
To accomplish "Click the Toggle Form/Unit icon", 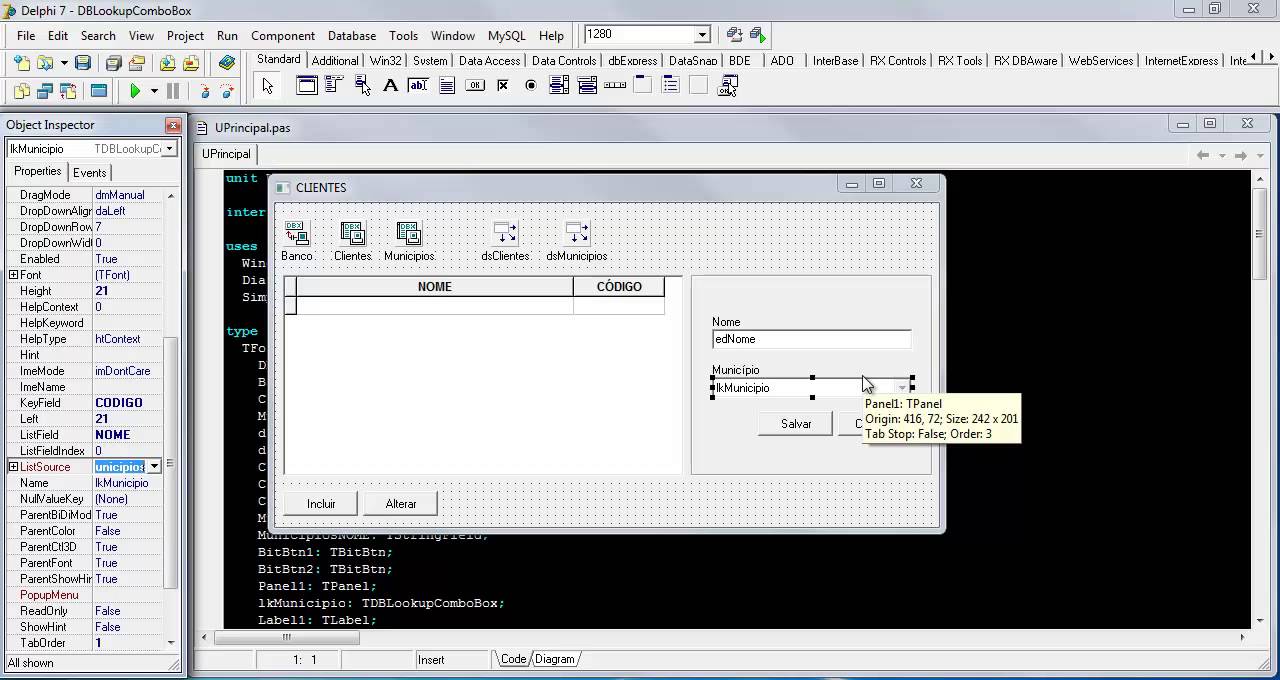I will pos(69,91).
